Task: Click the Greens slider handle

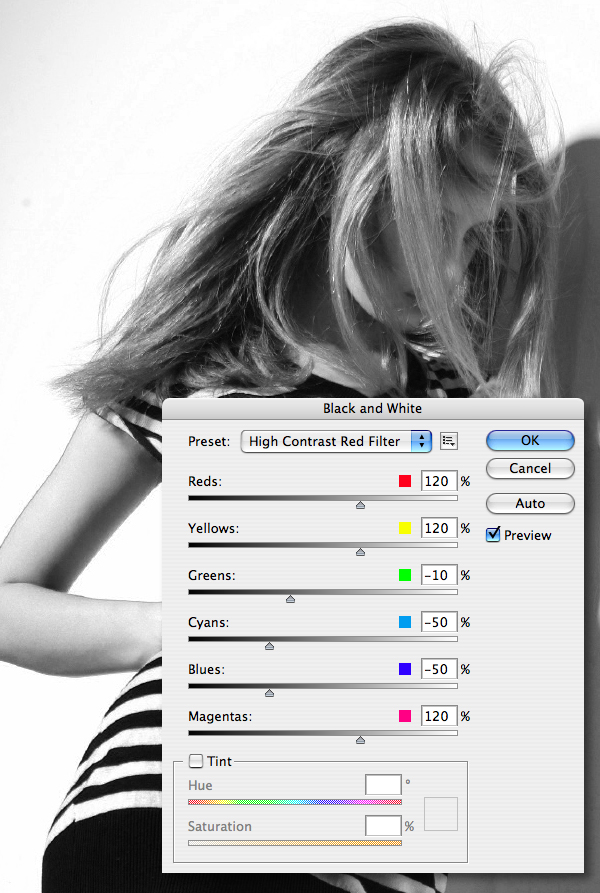Action: click(x=290, y=599)
